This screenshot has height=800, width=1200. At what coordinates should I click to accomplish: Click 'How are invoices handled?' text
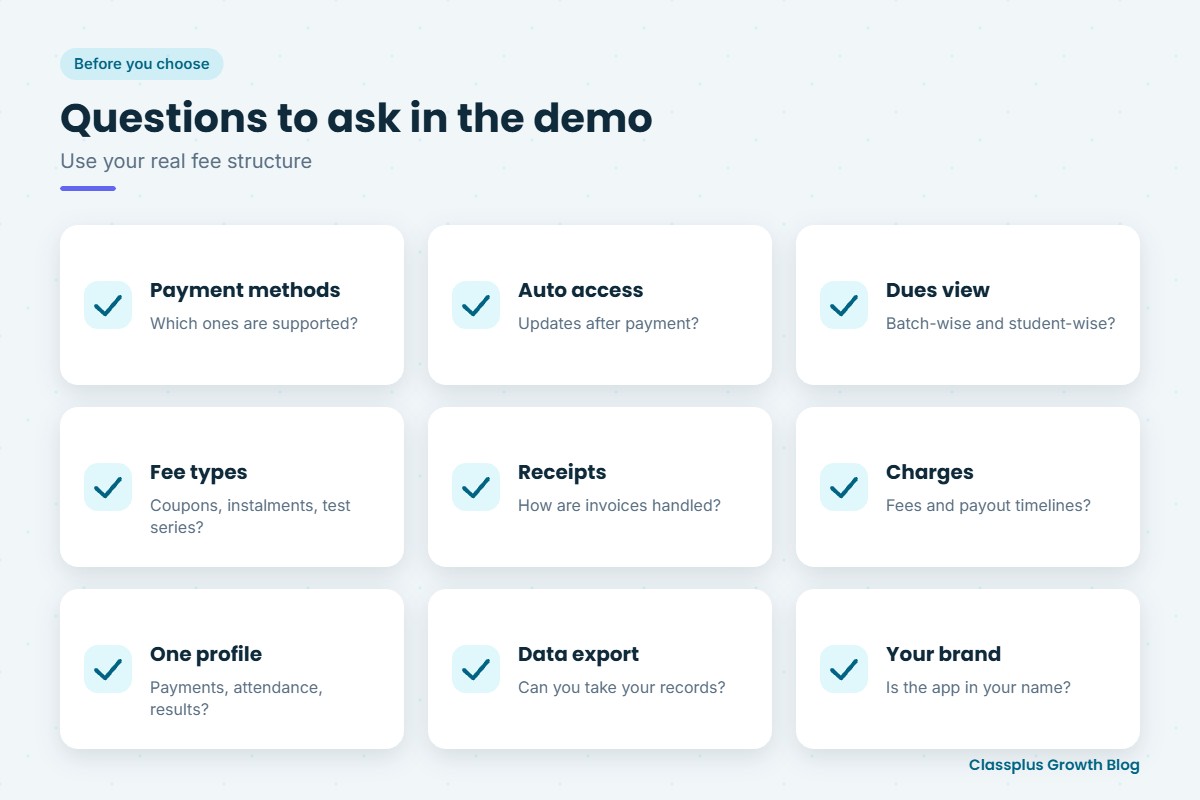pos(619,506)
